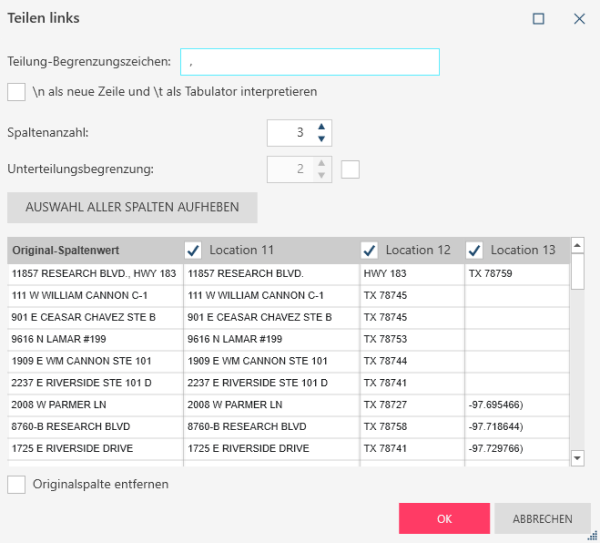Confirm with the OK button
Image resolution: width=600 pixels, height=543 pixels.
click(x=445, y=519)
